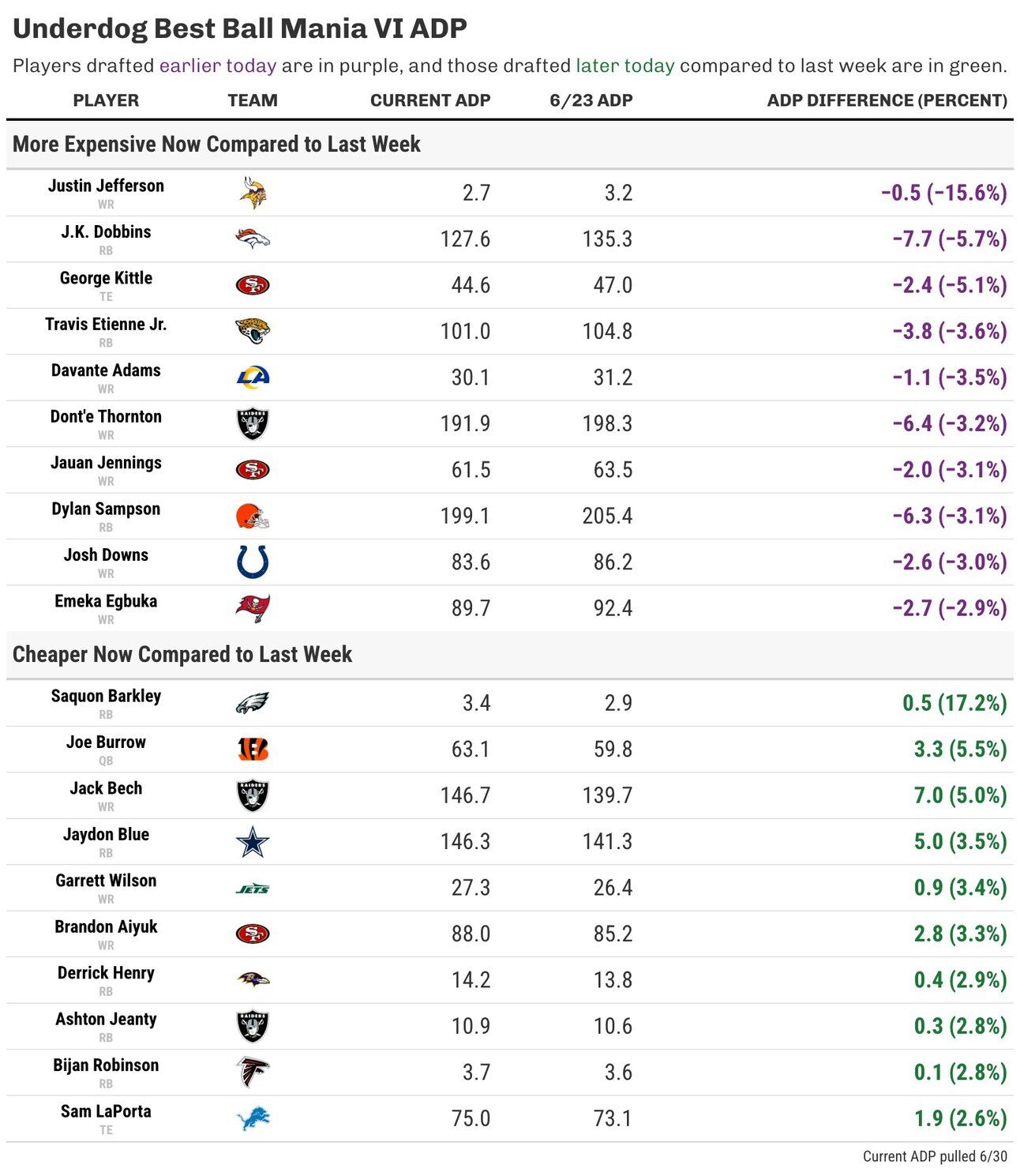Click the Jets logo for Garrett Wilson
The width and height of the screenshot is (1020, 1176).
pyautogui.click(x=253, y=889)
